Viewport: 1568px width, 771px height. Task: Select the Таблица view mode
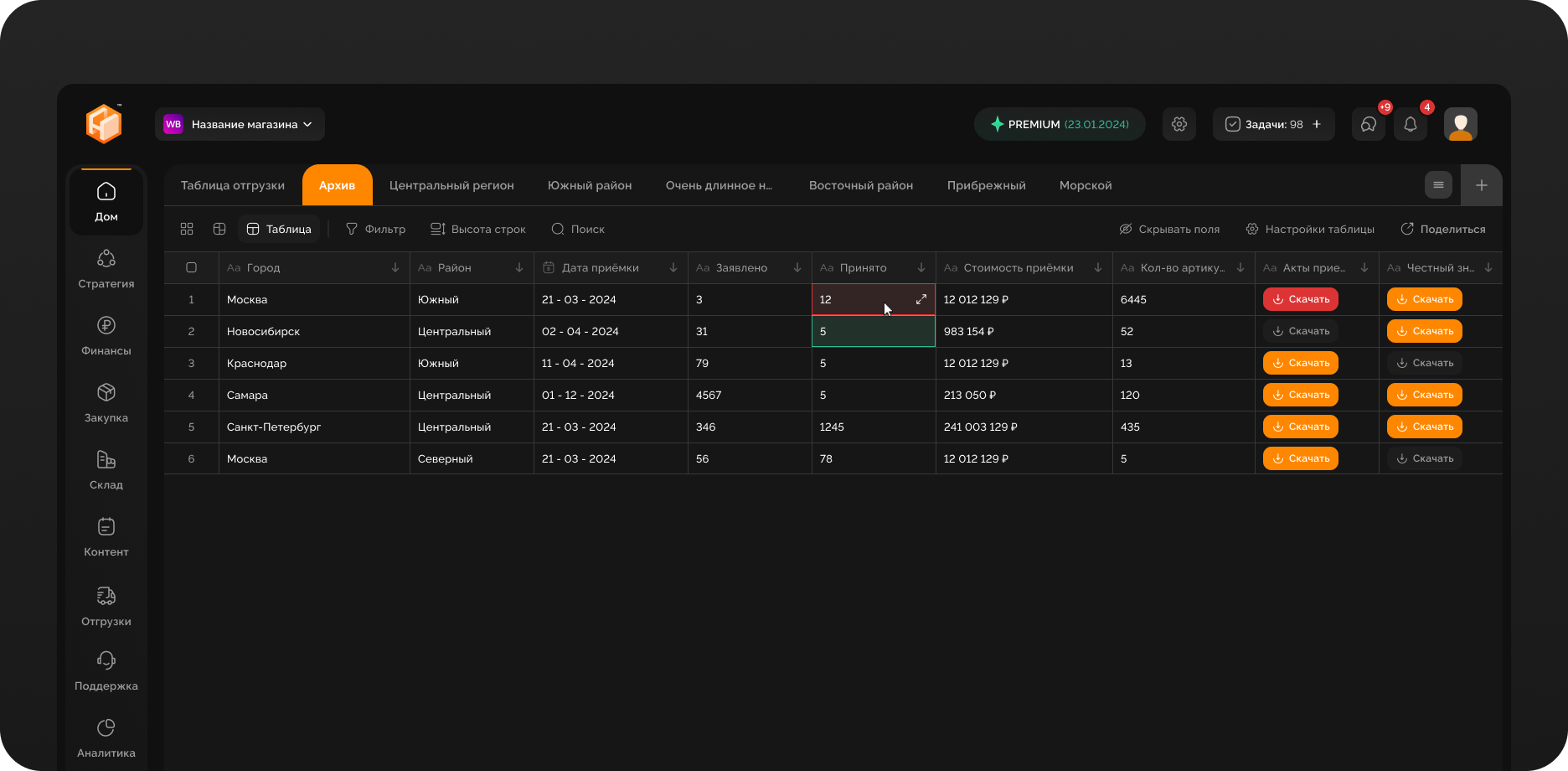(x=279, y=229)
